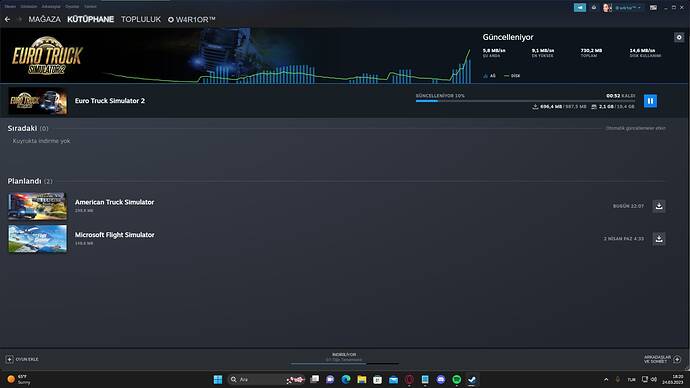Image resolution: width=690 pixels, height=388 pixels.
Task: Start Microsoft Flight Simulator download now
Action: (x=659, y=238)
